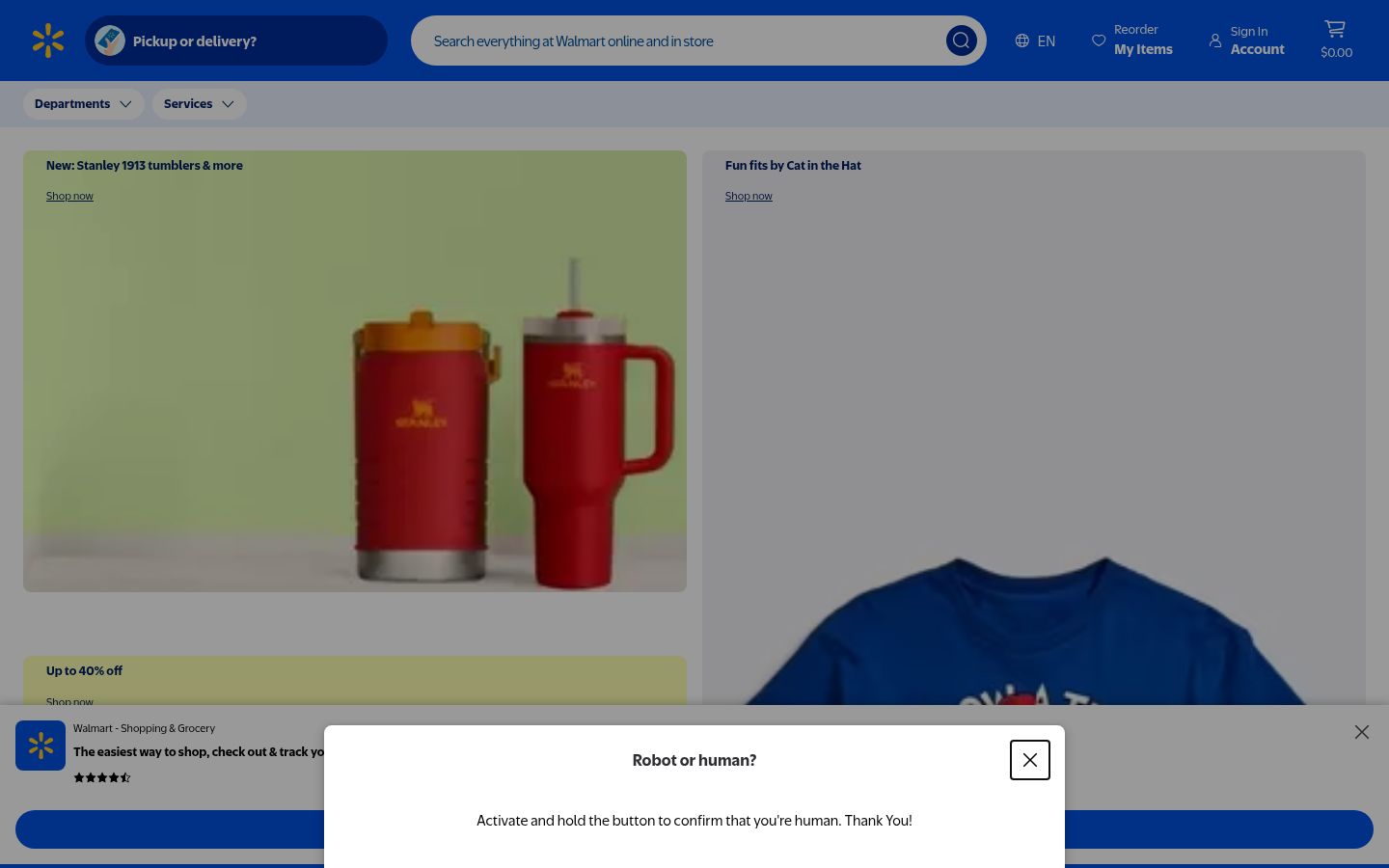
Task: Click the Walmart app icon in promo banner
Action: click(x=41, y=745)
